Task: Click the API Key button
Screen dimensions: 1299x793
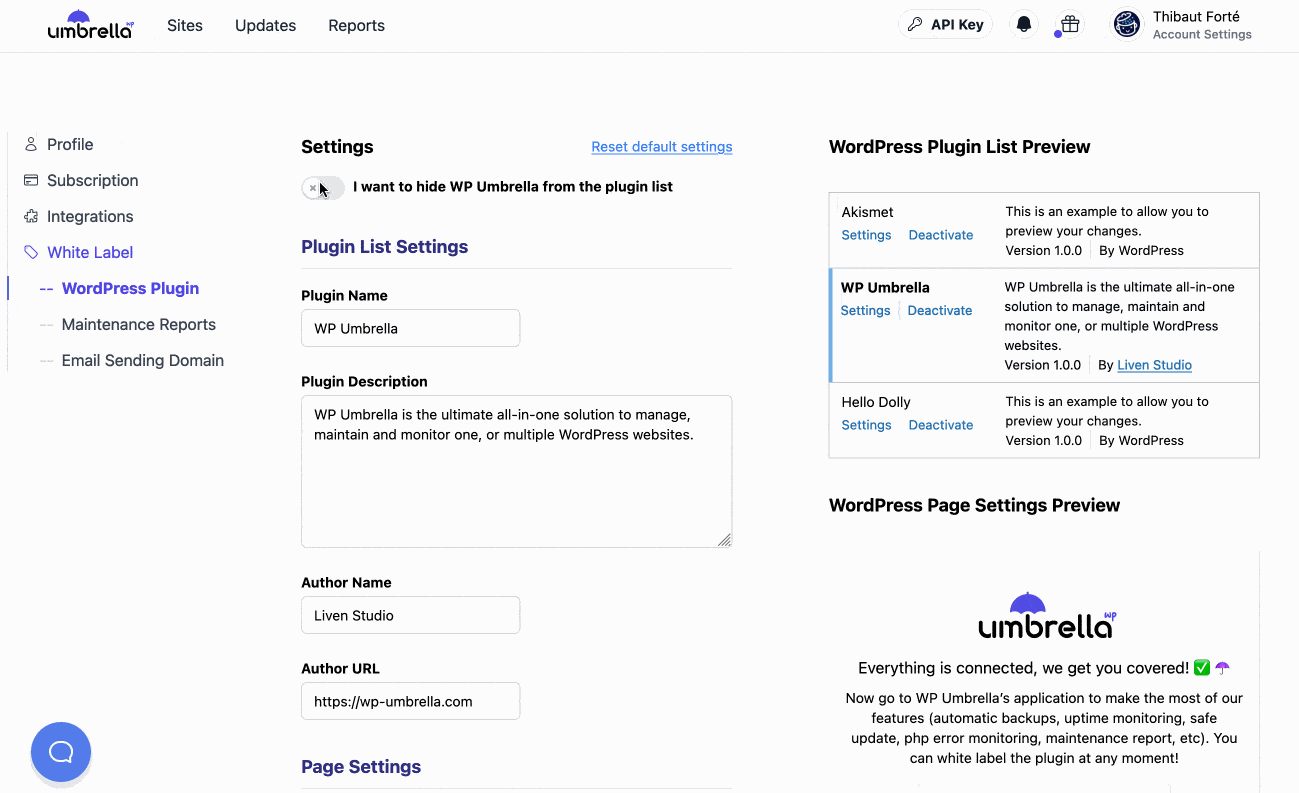Action: click(x=945, y=25)
